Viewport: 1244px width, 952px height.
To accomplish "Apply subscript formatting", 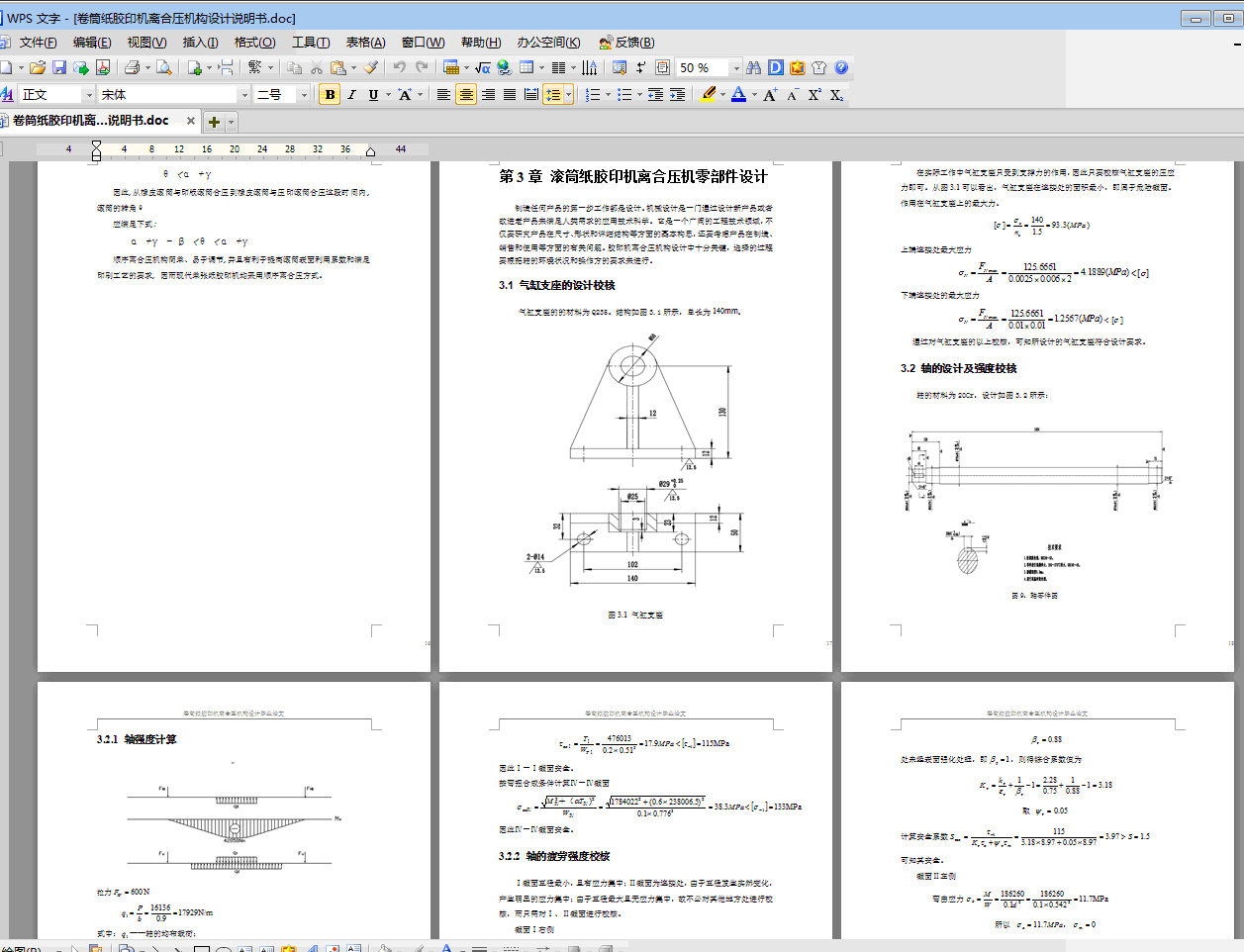I will tap(836, 95).
